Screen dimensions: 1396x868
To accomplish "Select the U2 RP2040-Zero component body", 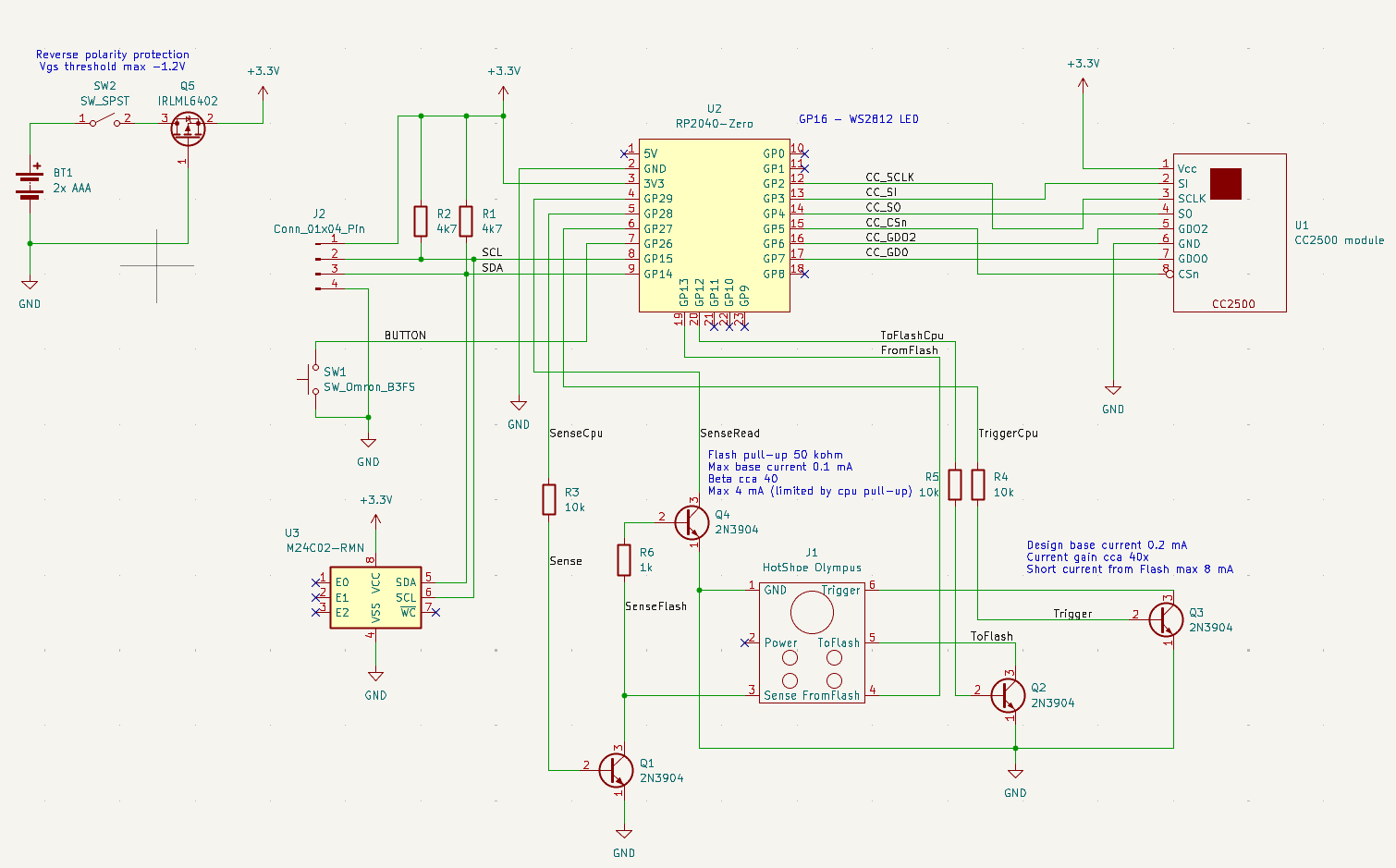I will coord(715,227).
